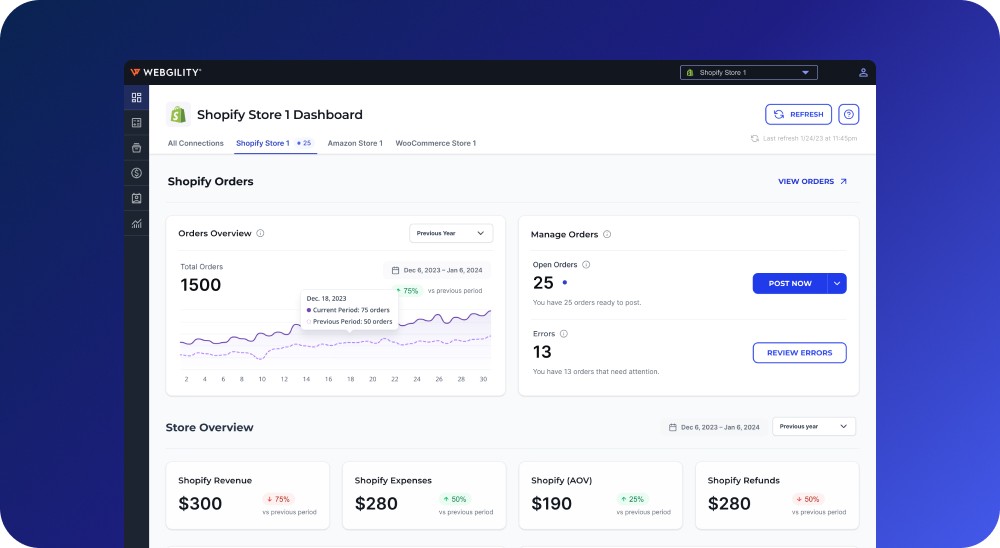Click the Refresh button
The width and height of the screenshot is (1000, 548).
point(798,114)
